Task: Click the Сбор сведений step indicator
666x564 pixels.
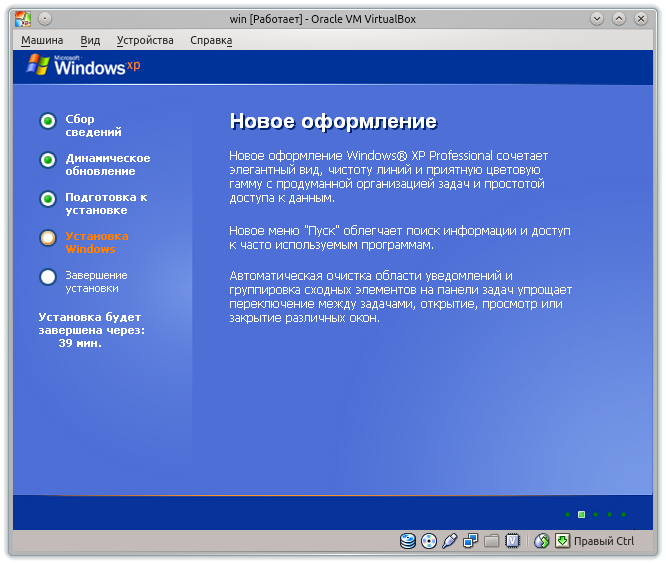Action: tap(48, 121)
